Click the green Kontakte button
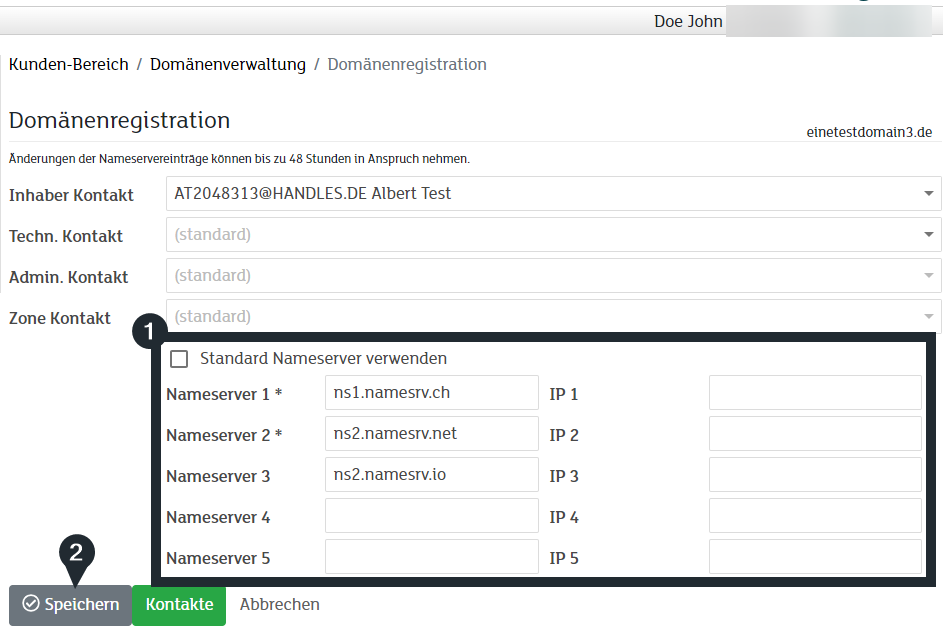Screen dimensions: 943x628 click(x=180, y=604)
